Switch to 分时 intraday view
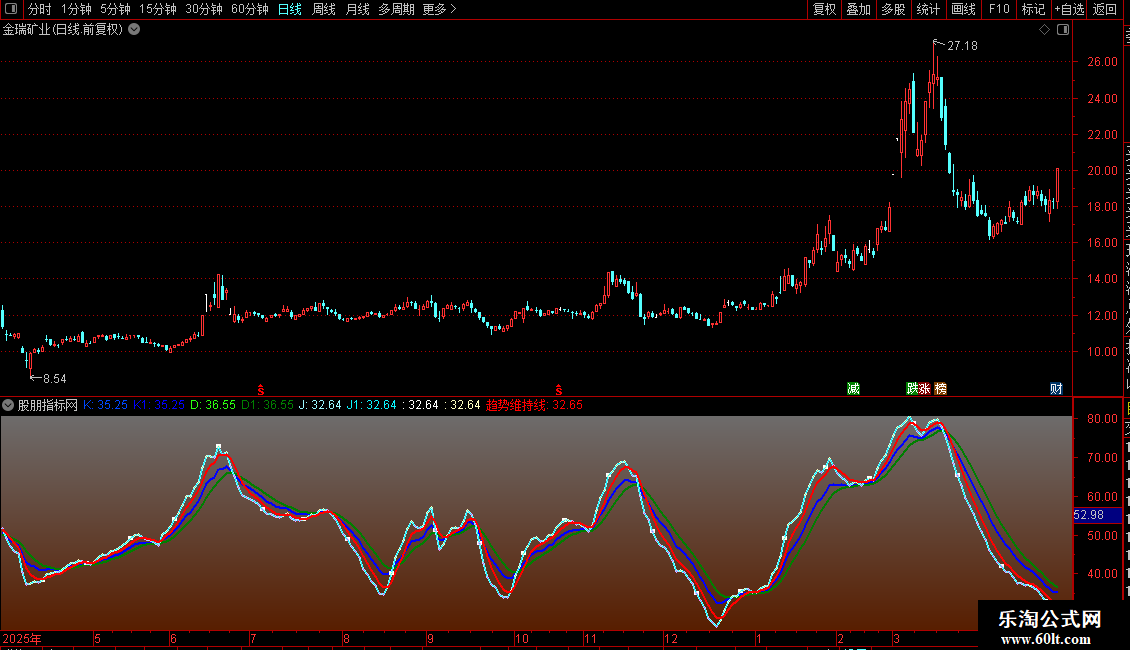 [x=40, y=9]
